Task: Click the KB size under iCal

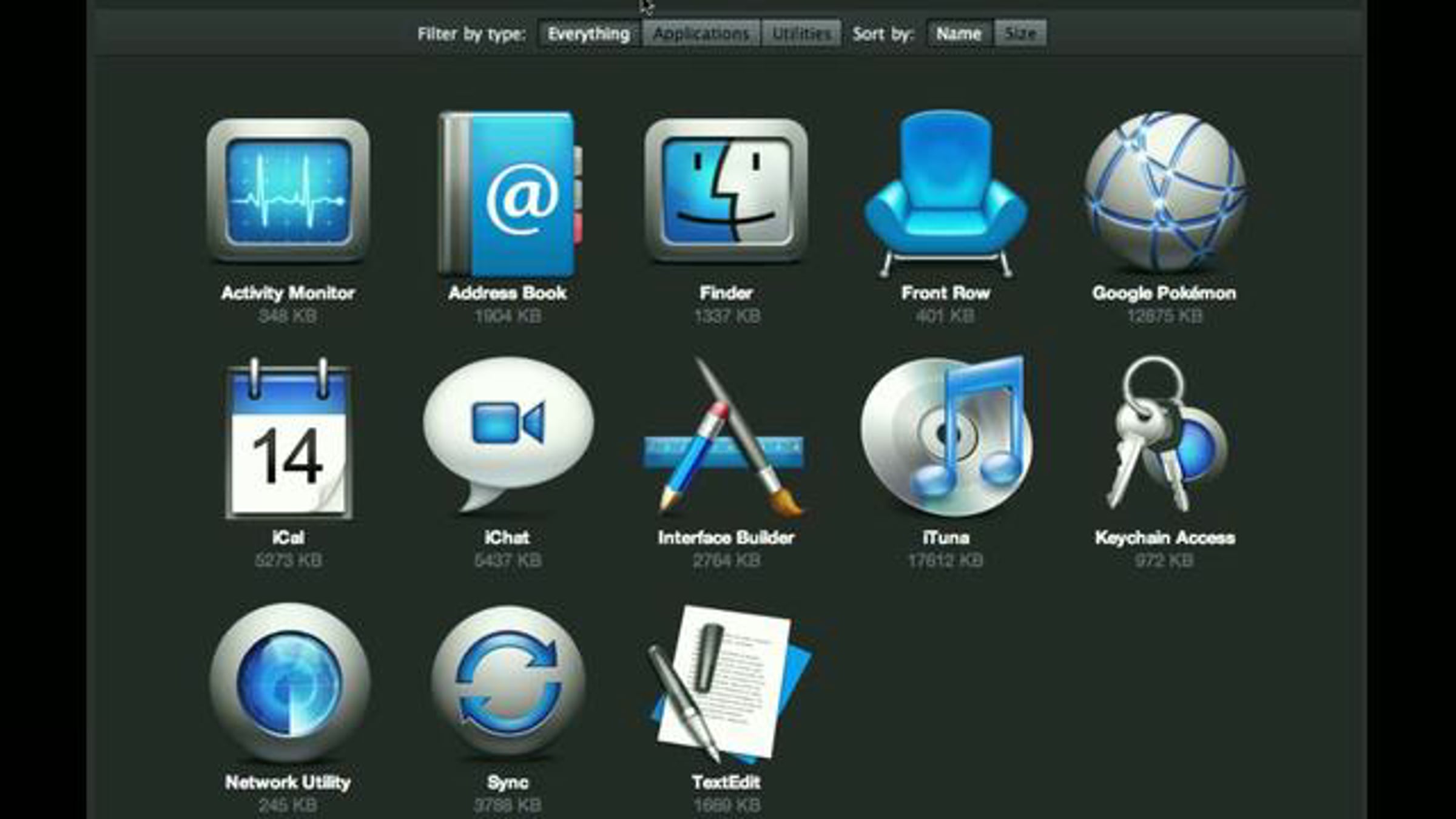Action: click(288, 561)
